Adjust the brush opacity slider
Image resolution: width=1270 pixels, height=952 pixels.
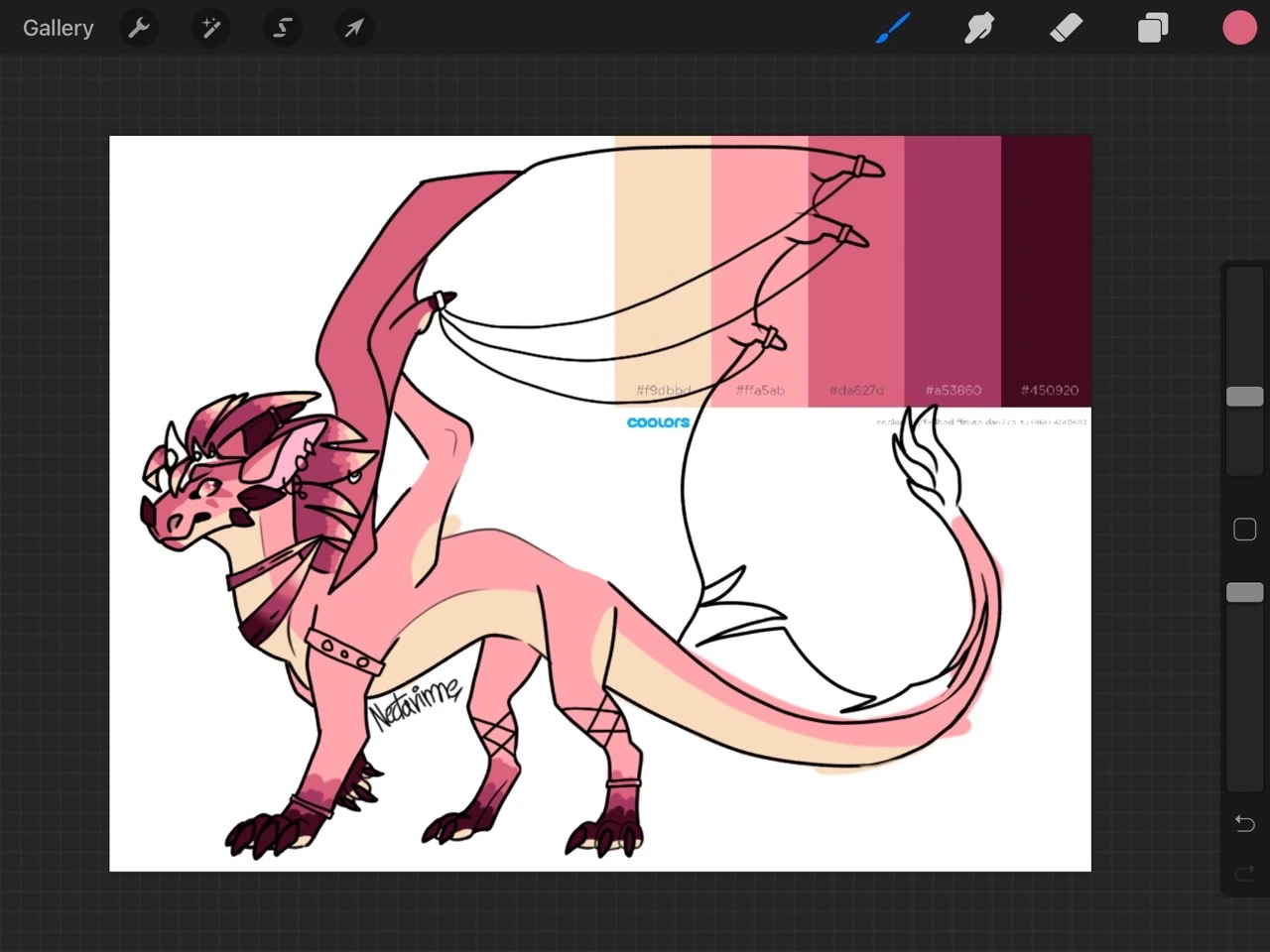pos(1244,592)
